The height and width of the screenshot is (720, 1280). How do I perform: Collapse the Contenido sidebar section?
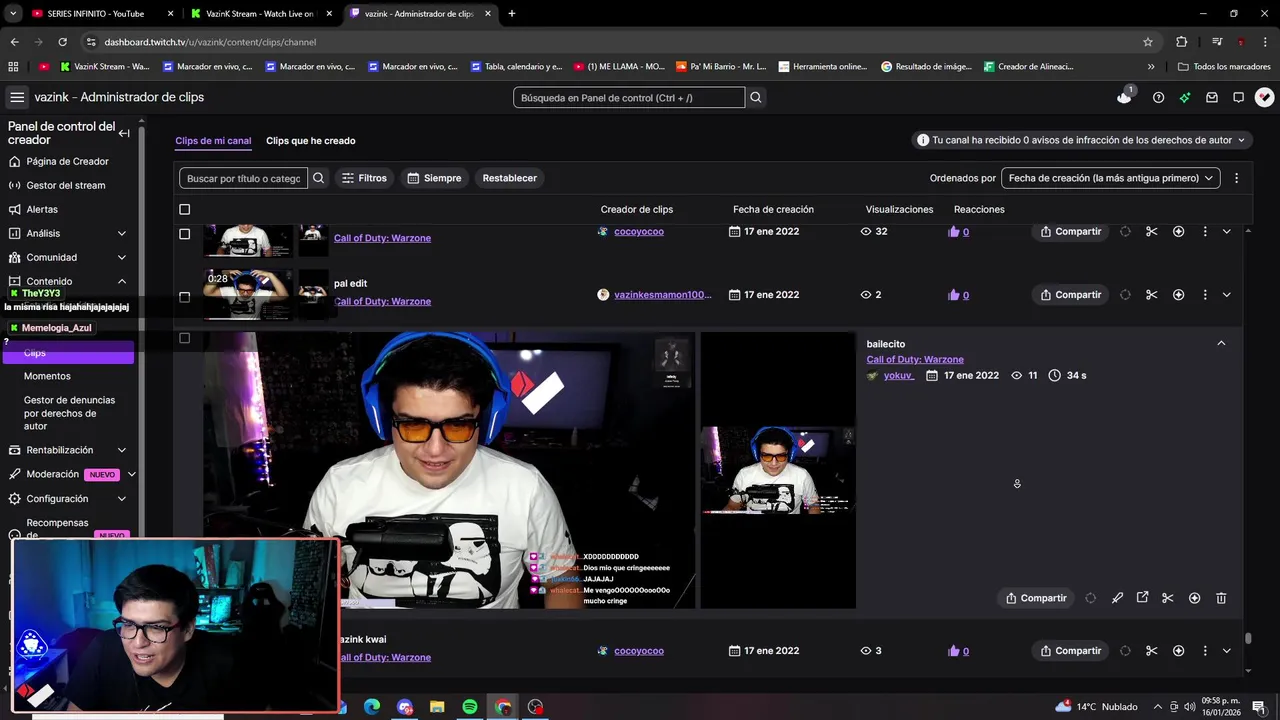click(x=122, y=282)
